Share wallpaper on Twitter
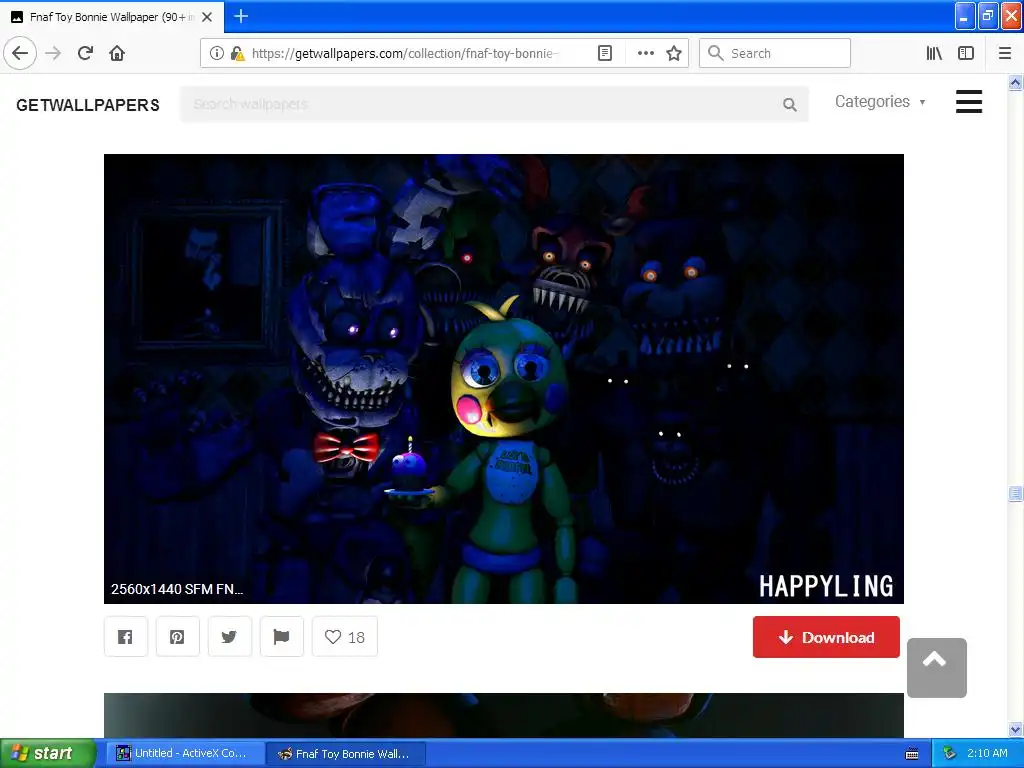Image resolution: width=1024 pixels, height=768 pixels. point(229,637)
